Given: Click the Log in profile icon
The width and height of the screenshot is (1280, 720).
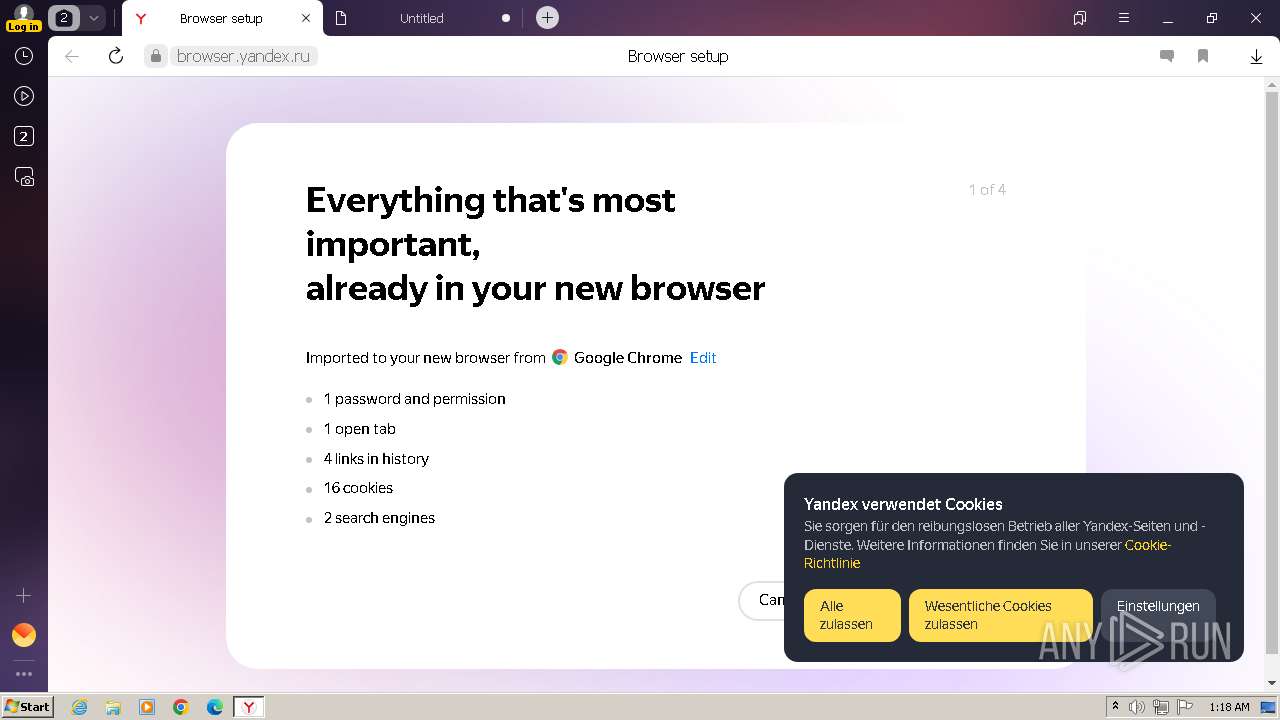Looking at the screenshot, I should click(x=23, y=18).
